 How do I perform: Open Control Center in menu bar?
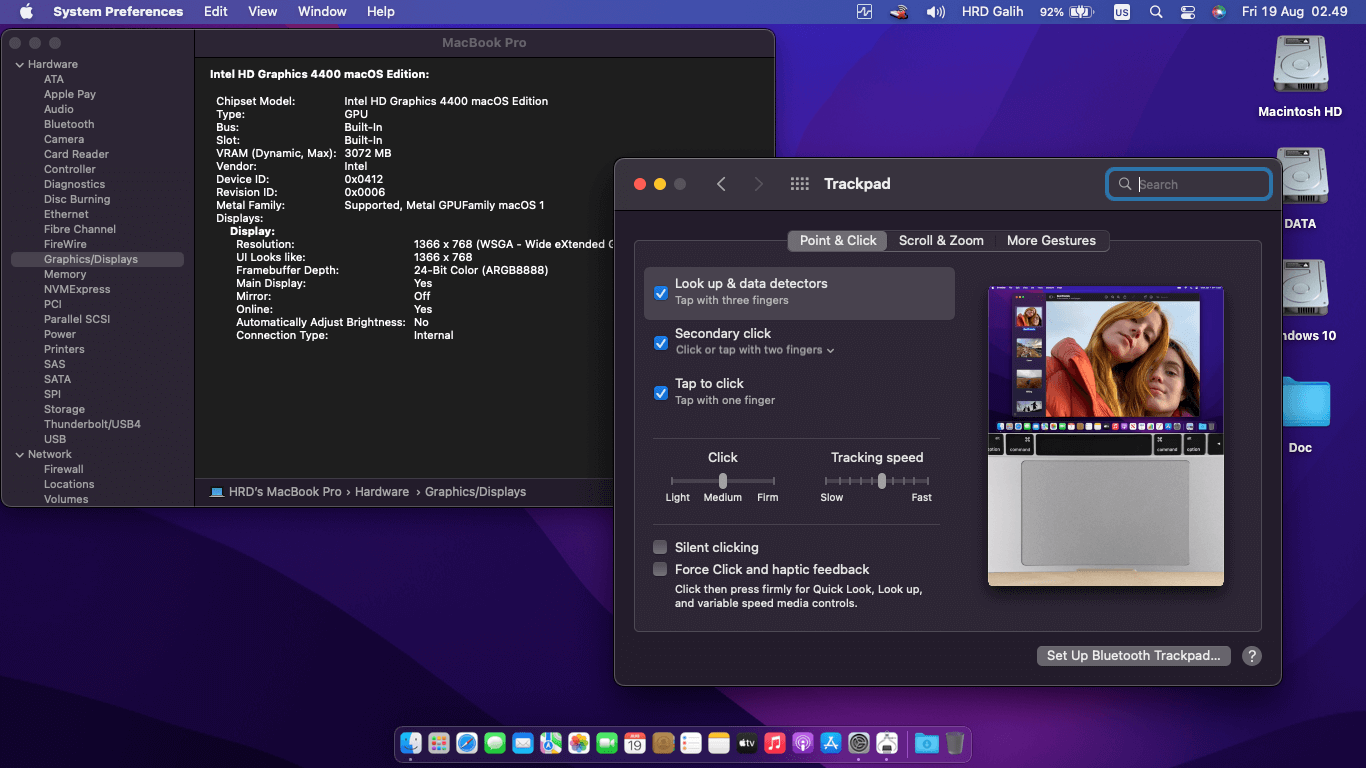coord(1187,12)
